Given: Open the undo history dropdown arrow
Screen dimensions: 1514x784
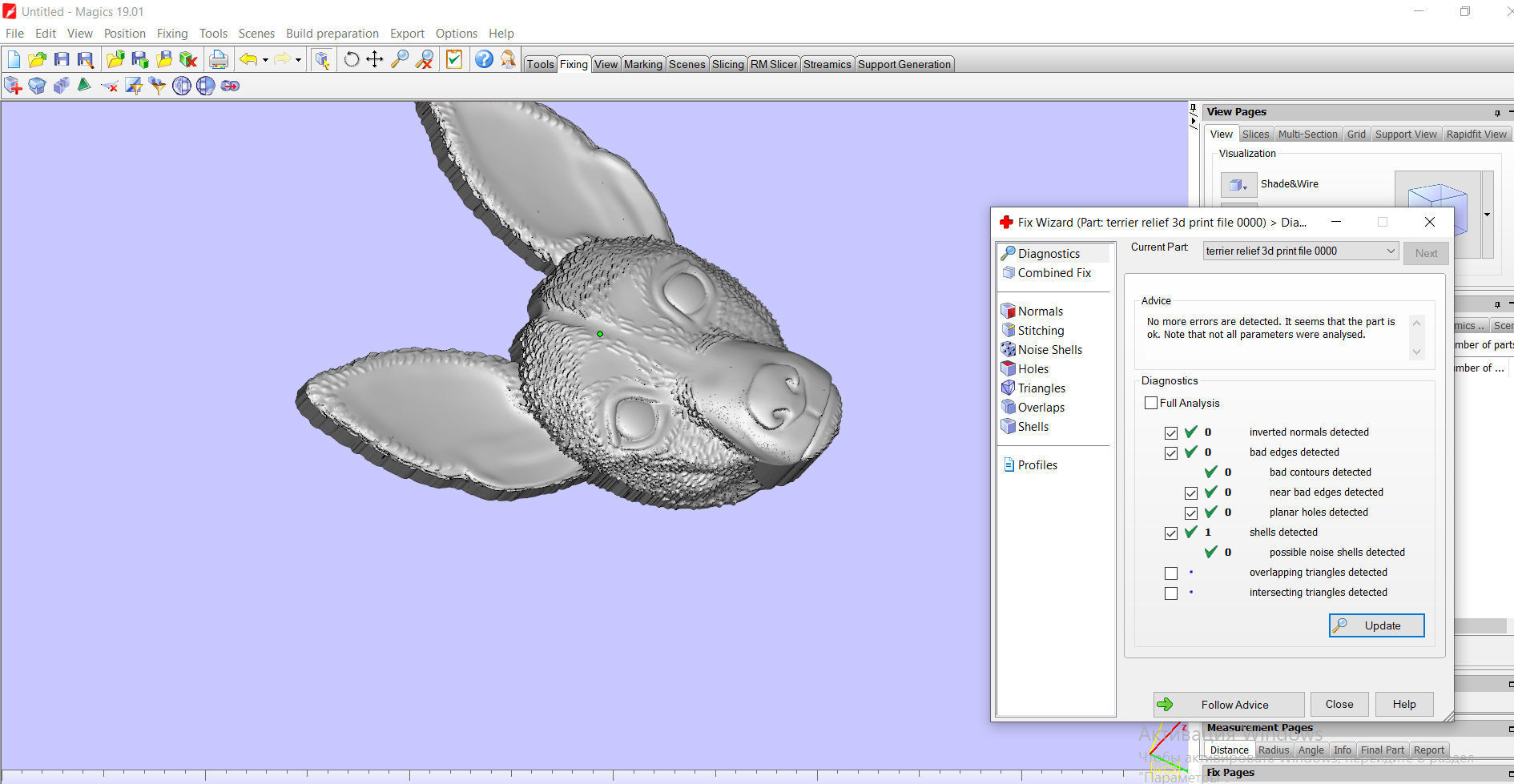Looking at the screenshot, I should [265, 60].
